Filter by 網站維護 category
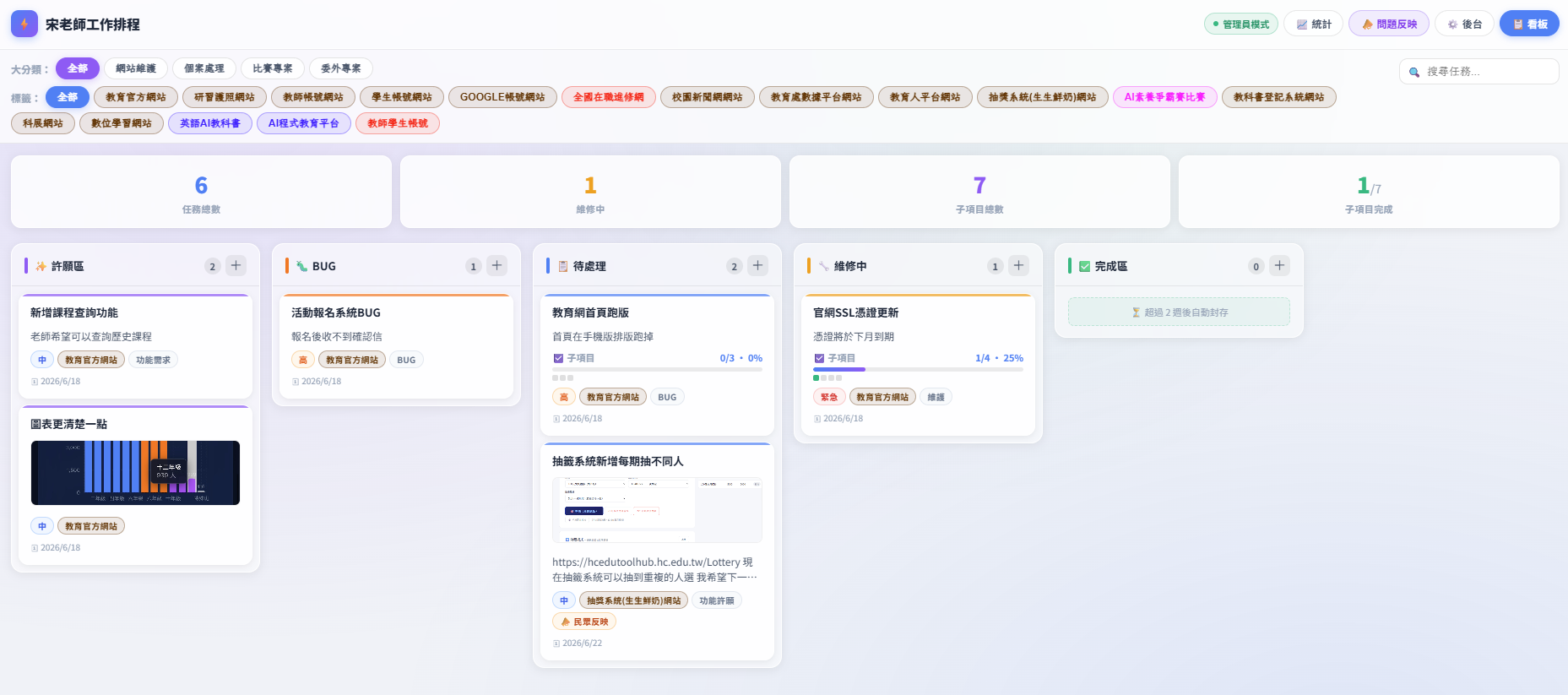 [x=136, y=68]
